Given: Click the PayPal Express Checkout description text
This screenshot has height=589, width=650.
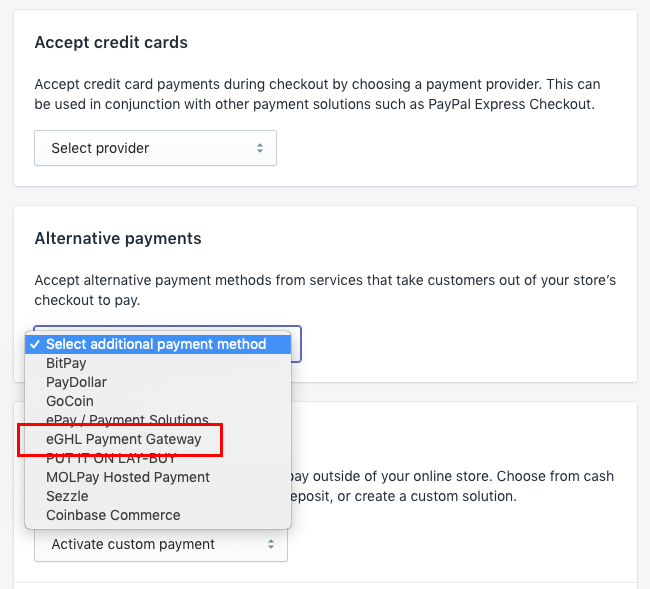Looking at the screenshot, I should (511, 104).
